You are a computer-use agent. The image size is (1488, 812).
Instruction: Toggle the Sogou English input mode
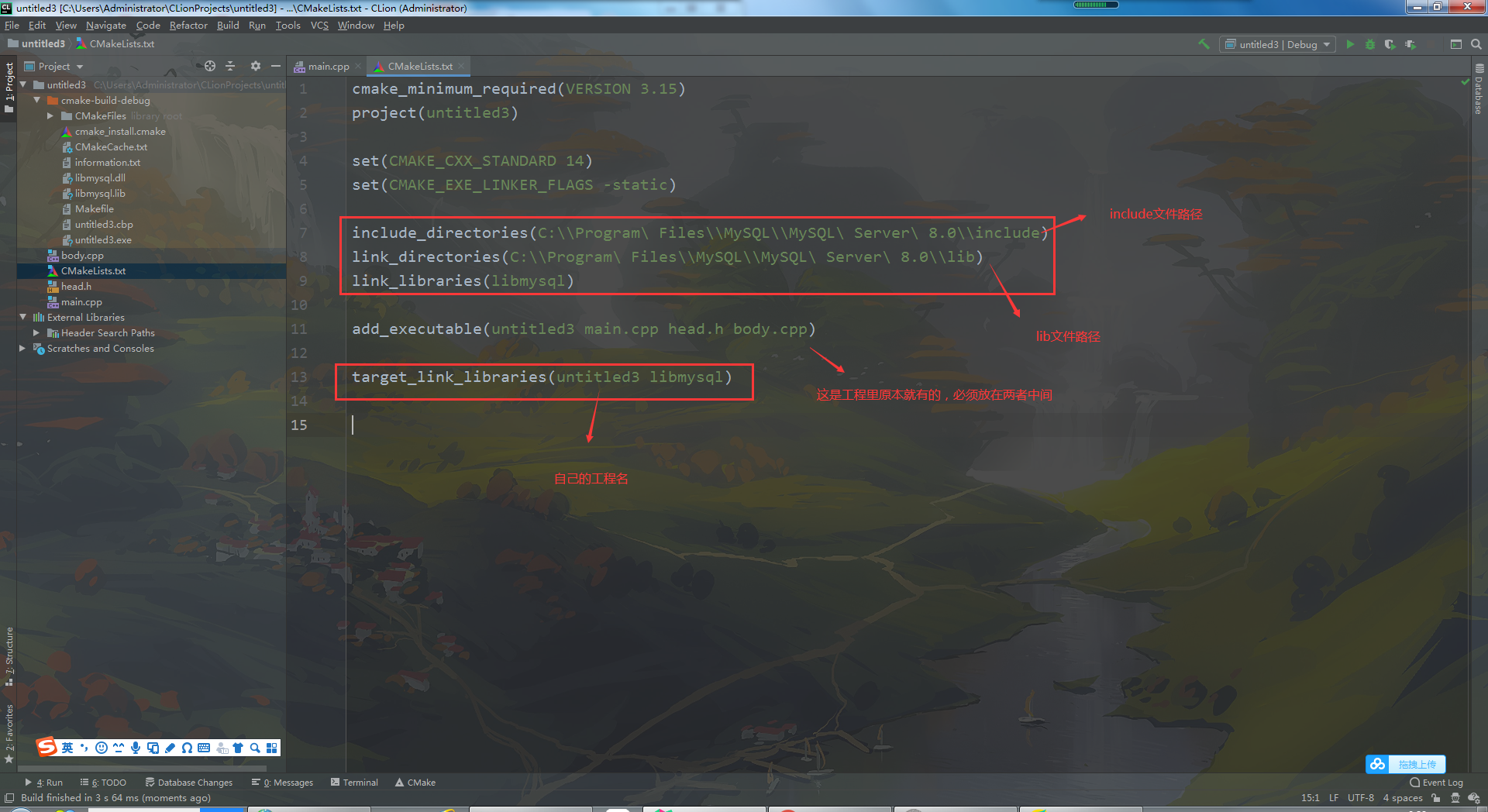[x=67, y=747]
